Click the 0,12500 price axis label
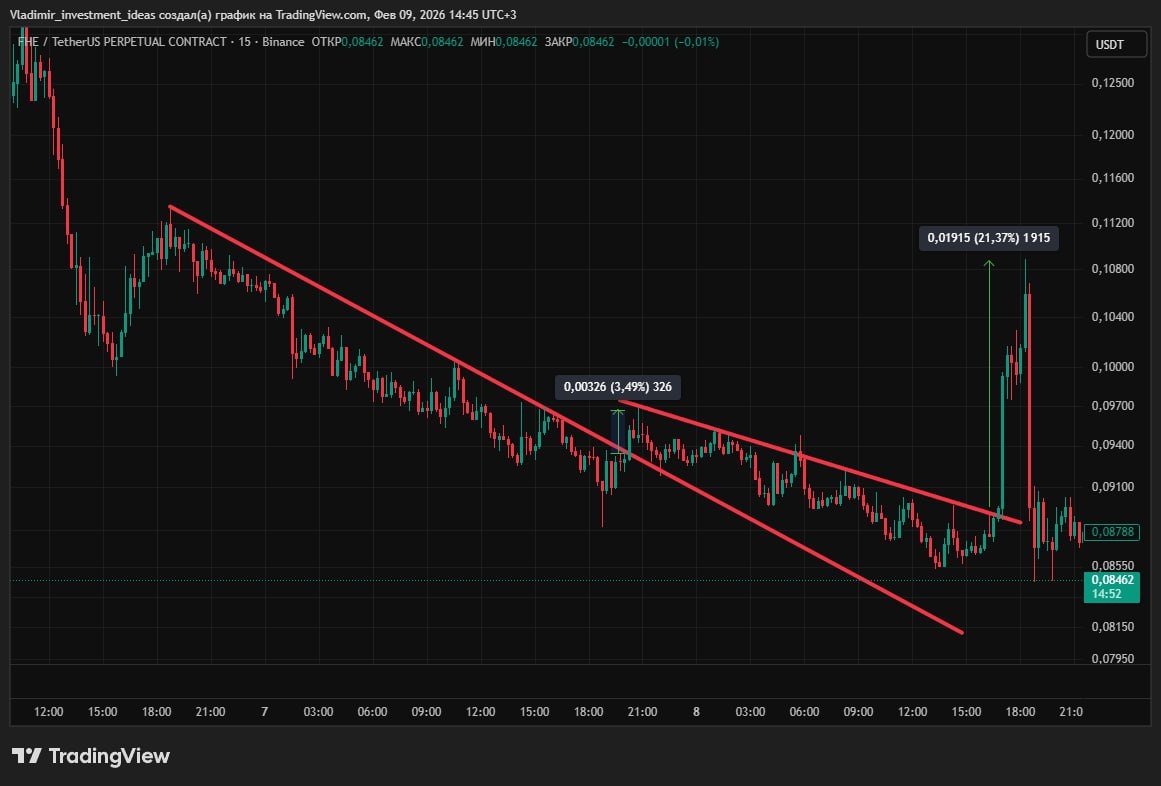The image size is (1161, 786). tap(1112, 82)
